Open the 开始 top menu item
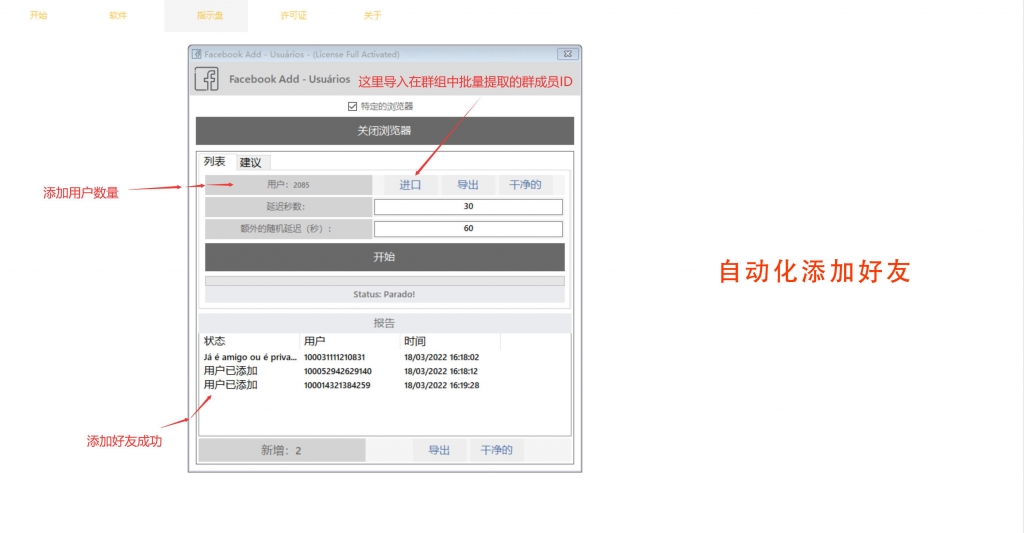This screenshot has width=1024, height=533. click(x=39, y=15)
